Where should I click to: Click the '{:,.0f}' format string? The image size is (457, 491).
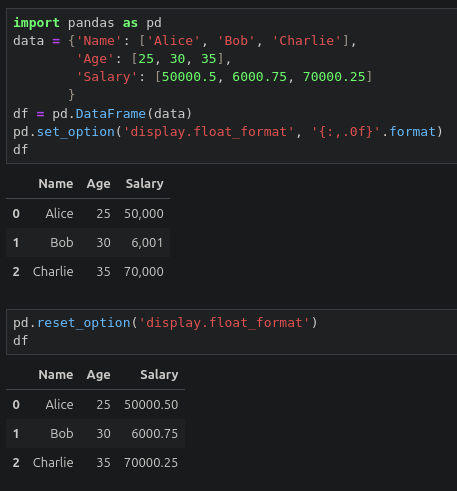point(346,132)
